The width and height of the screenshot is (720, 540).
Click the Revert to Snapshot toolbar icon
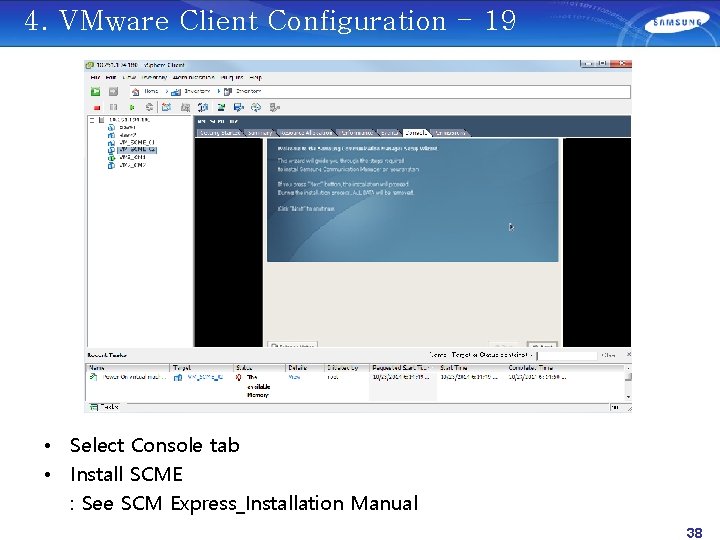click(185, 107)
